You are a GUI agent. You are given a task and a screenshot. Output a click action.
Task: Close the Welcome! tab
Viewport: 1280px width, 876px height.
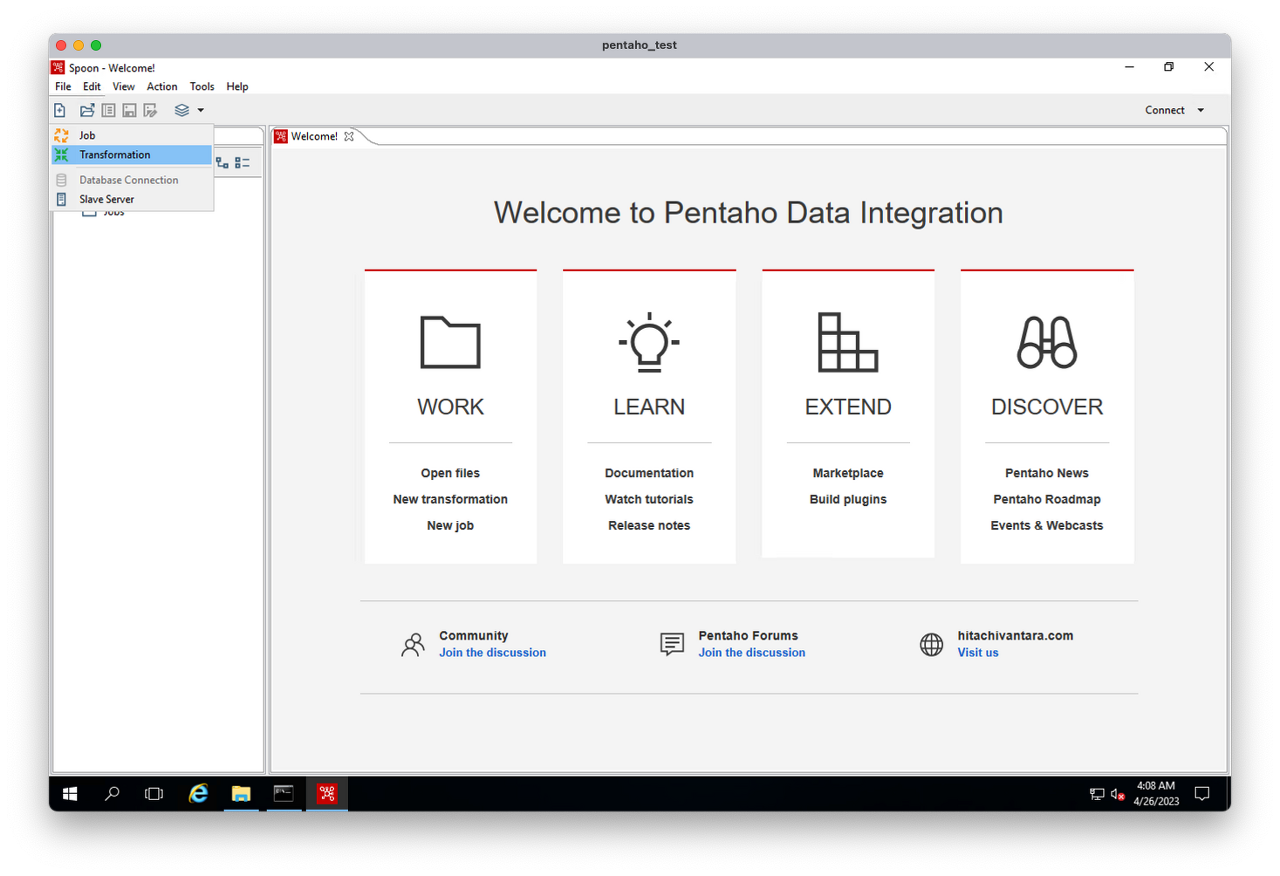[x=349, y=136]
